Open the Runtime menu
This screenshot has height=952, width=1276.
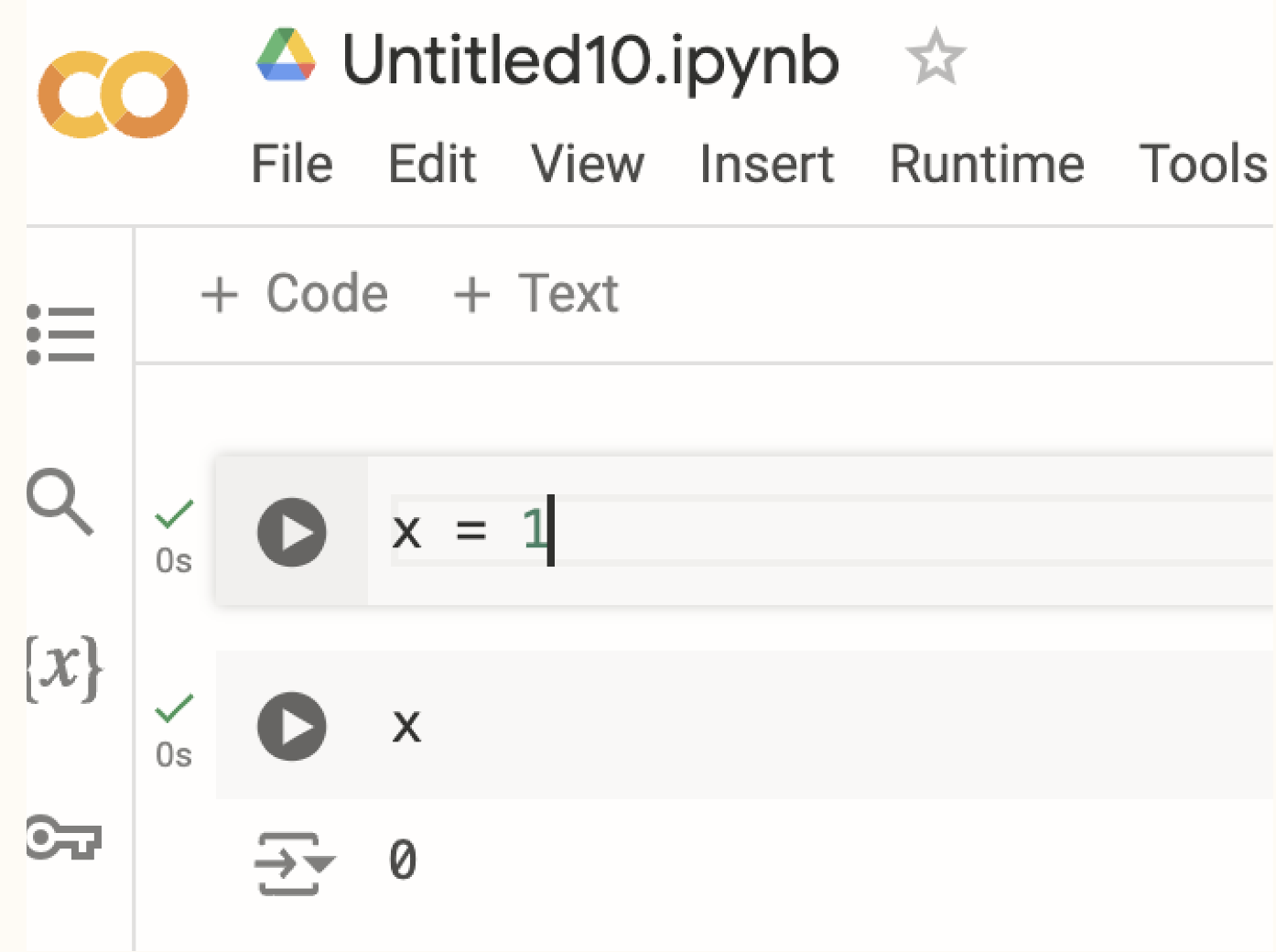coord(987,165)
